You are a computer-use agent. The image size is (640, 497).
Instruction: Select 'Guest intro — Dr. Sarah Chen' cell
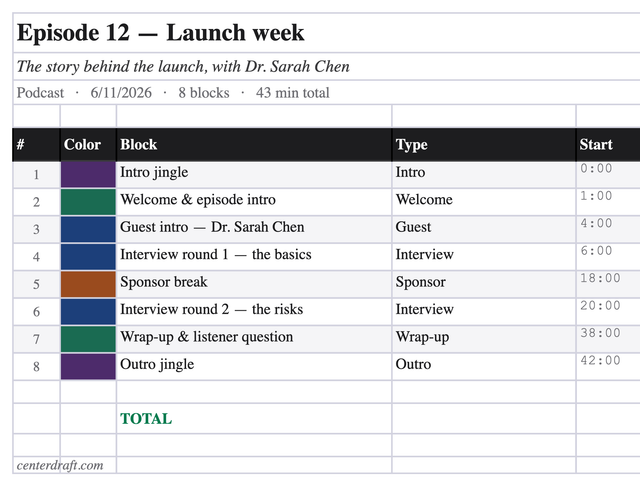[254, 229]
